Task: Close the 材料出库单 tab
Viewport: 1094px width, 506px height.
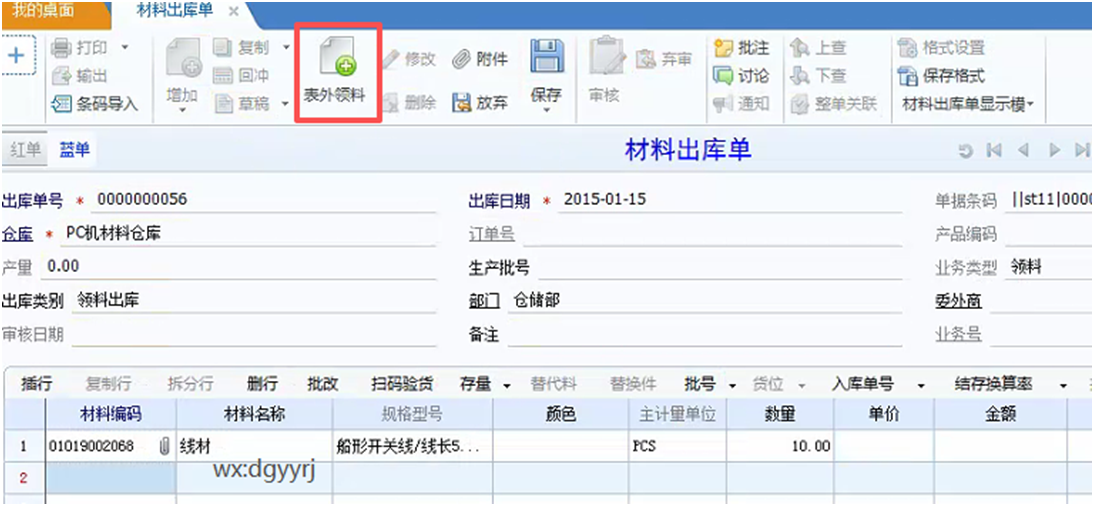Action: (234, 11)
